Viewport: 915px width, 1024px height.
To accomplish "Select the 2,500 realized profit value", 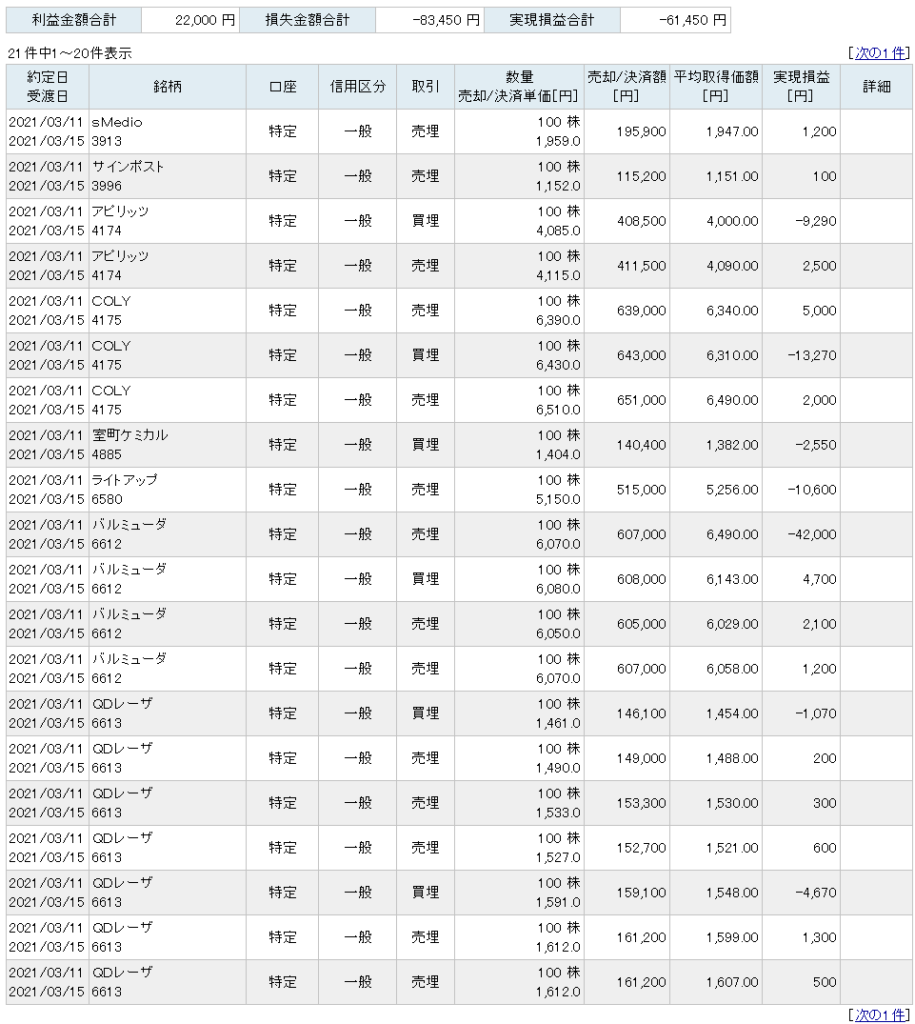I will (820, 266).
